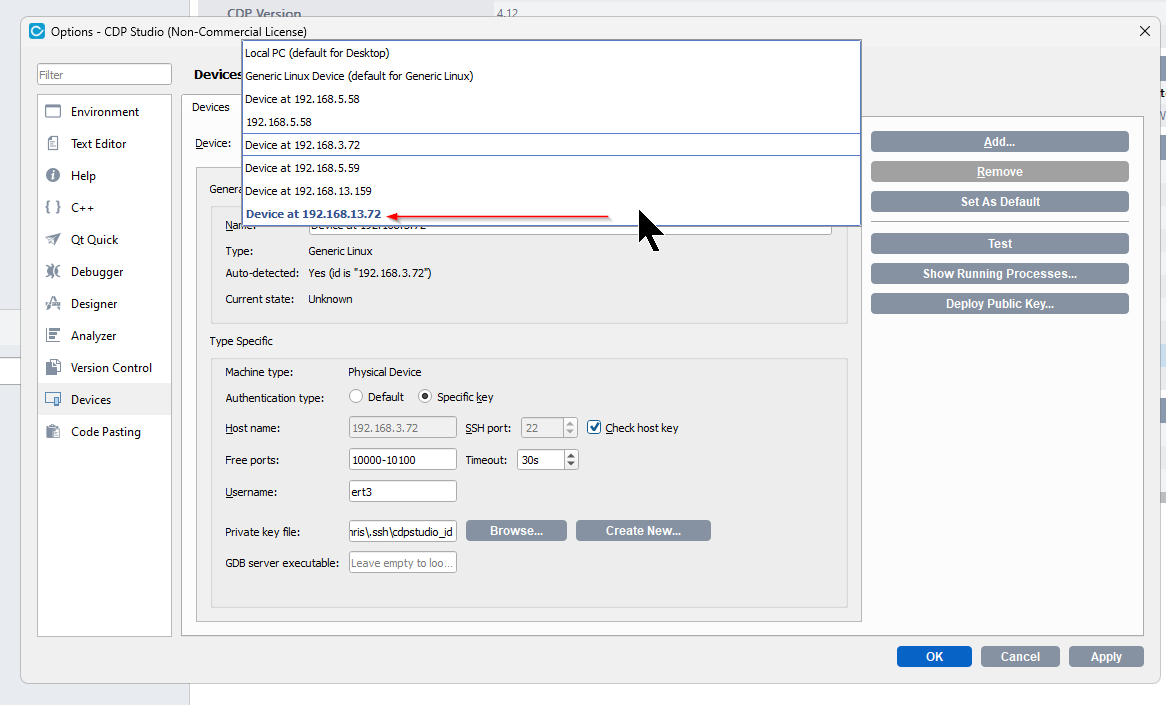1166x705 pixels.
Task: Click the CDP Studio logo in title bar
Action: pos(36,31)
